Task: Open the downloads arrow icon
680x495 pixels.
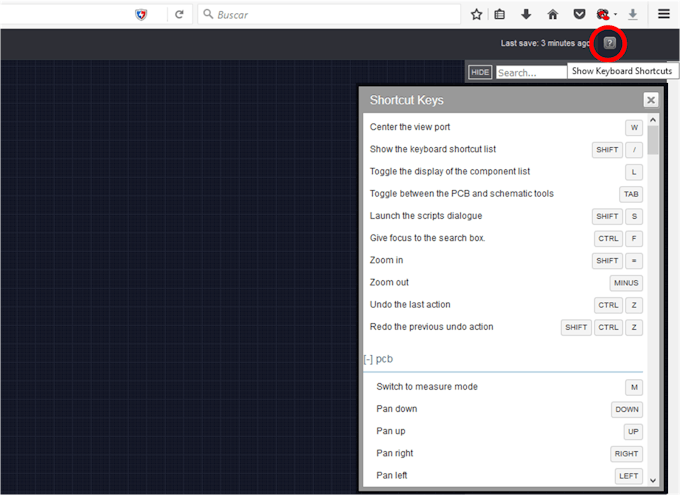Action: point(526,15)
